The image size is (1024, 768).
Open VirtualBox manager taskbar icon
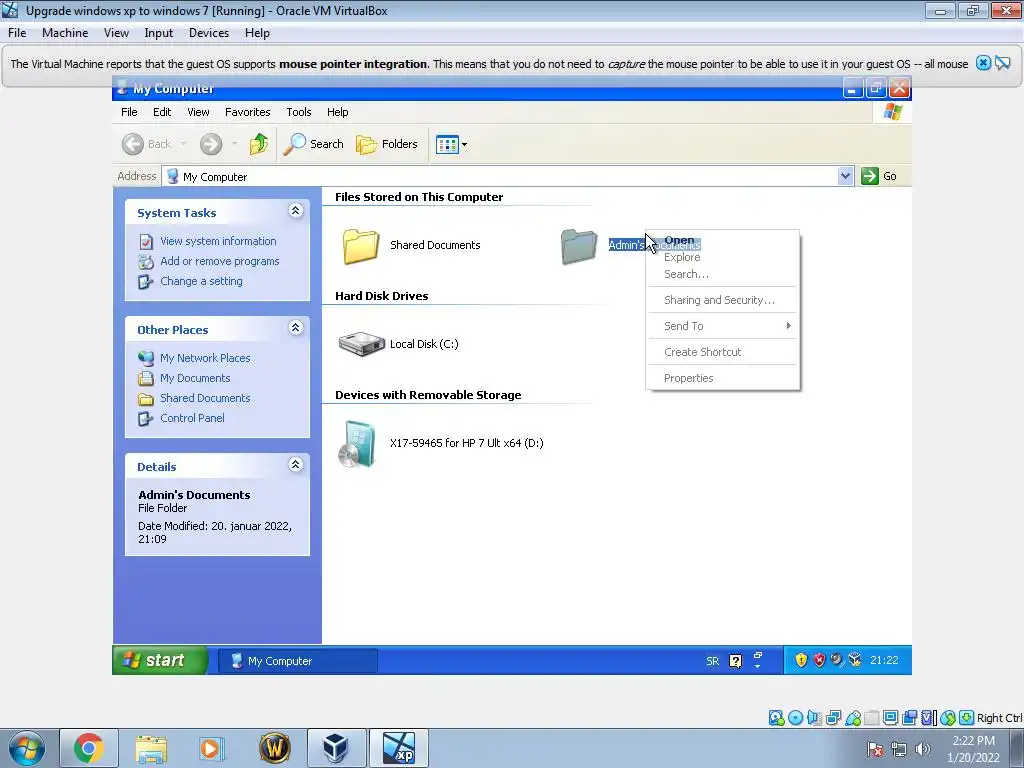[336, 748]
